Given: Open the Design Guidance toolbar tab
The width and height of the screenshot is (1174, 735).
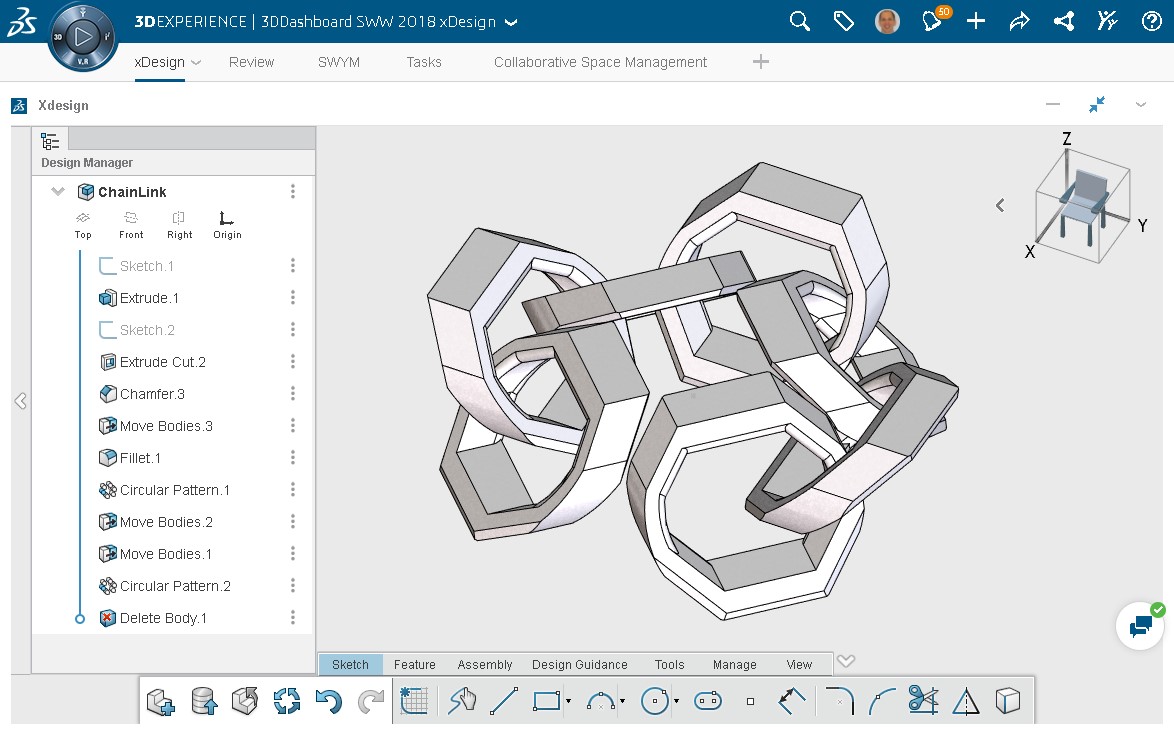Looking at the screenshot, I should [580, 665].
